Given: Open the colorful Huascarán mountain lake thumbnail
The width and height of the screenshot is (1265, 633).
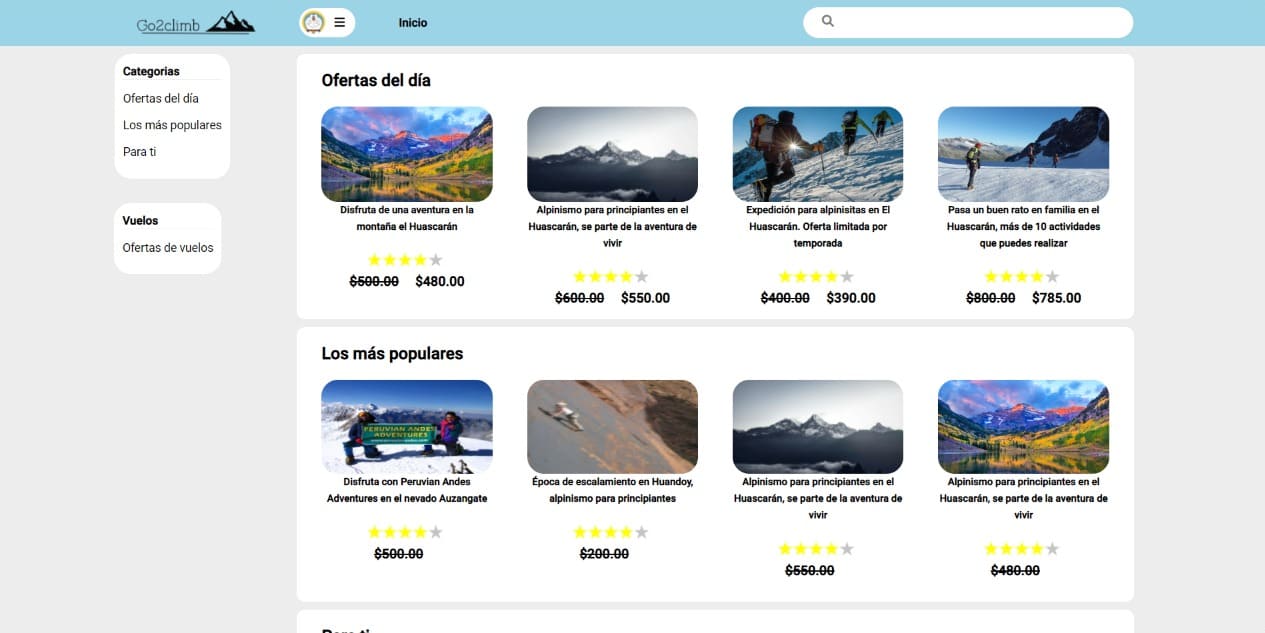Looking at the screenshot, I should click(x=406, y=154).
